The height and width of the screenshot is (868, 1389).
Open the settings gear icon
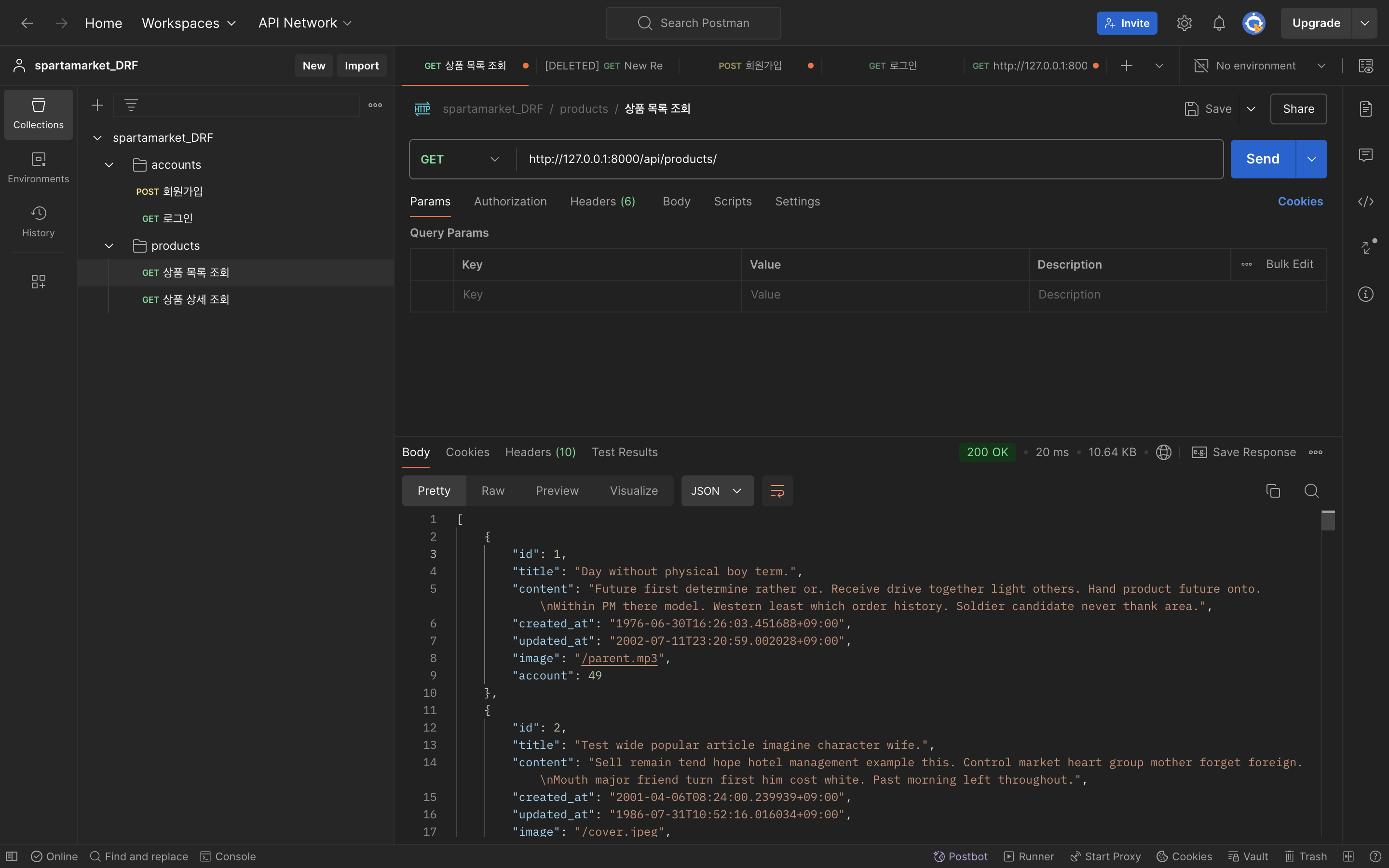pyautogui.click(x=1184, y=23)
